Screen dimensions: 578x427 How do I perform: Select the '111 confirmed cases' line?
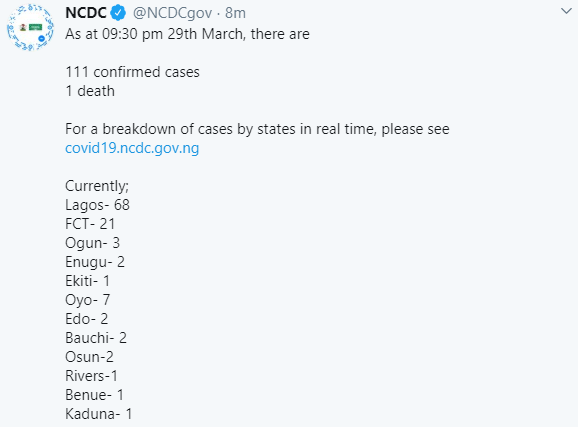pyautogui.click(x=132, y=72)
